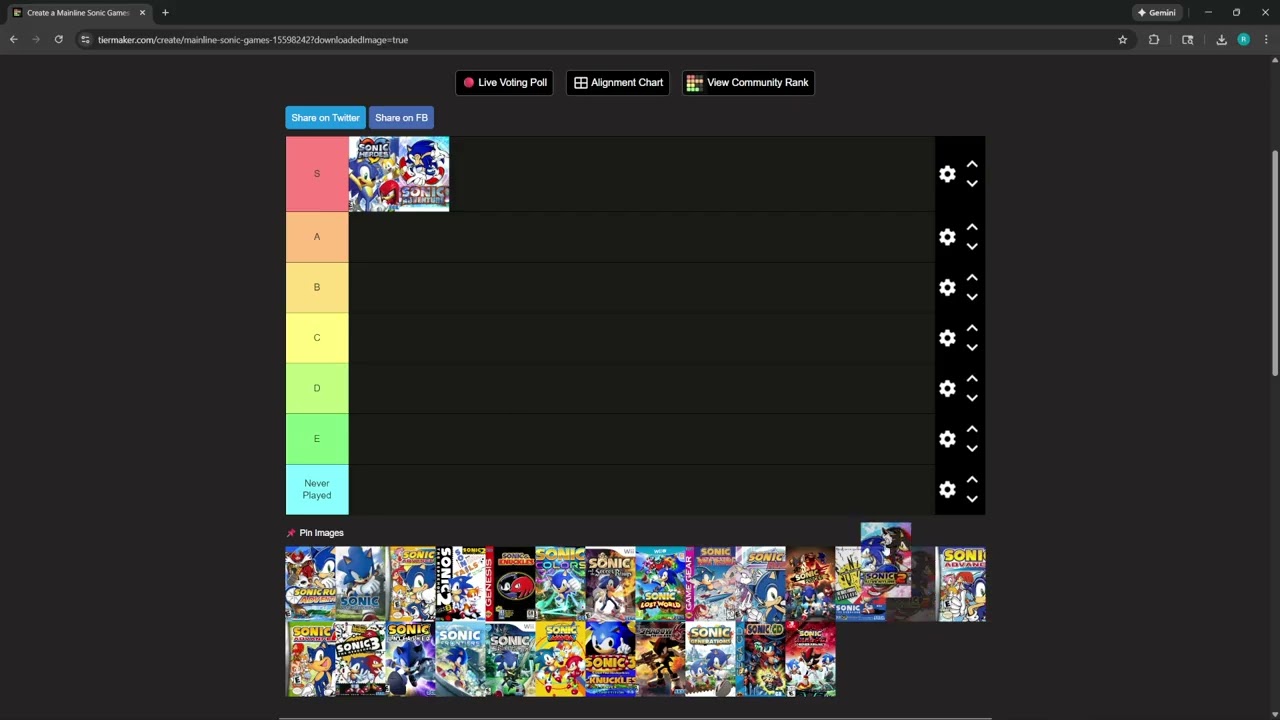Move E tier row up

[972, 429]
